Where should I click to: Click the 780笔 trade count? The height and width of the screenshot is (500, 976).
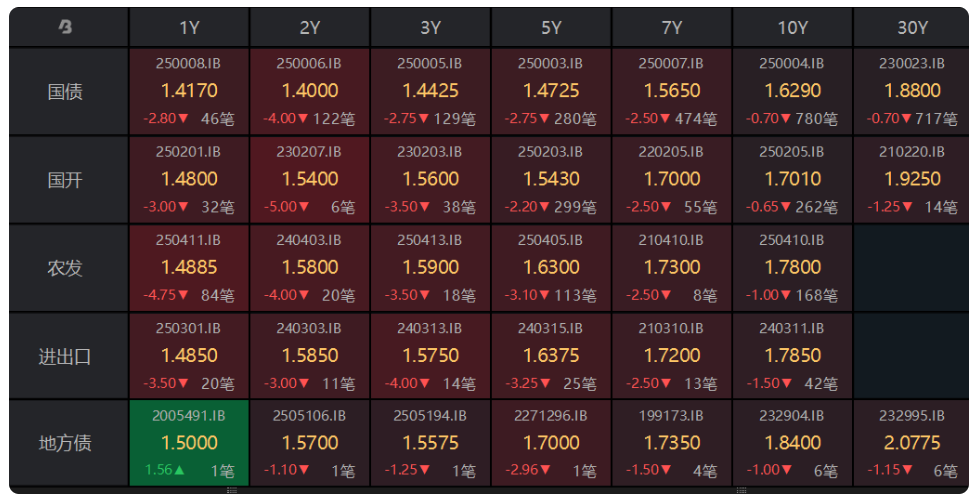[817, 118]
